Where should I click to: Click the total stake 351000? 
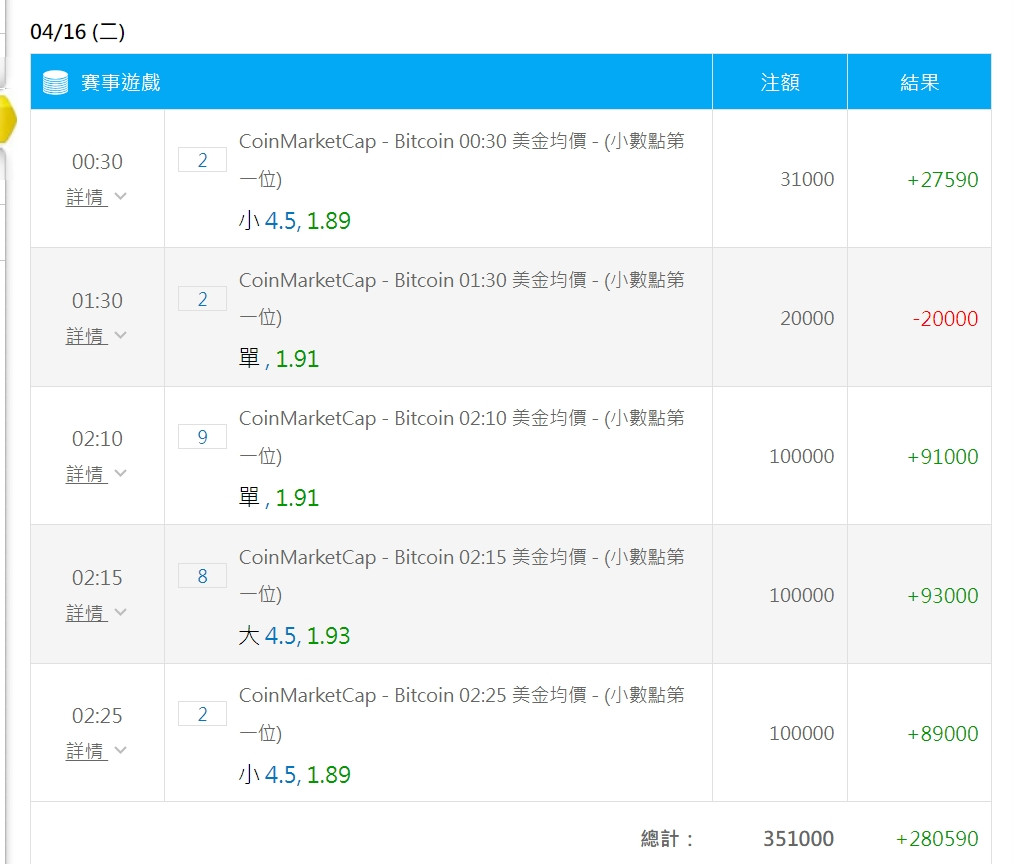tap(798, 839)
